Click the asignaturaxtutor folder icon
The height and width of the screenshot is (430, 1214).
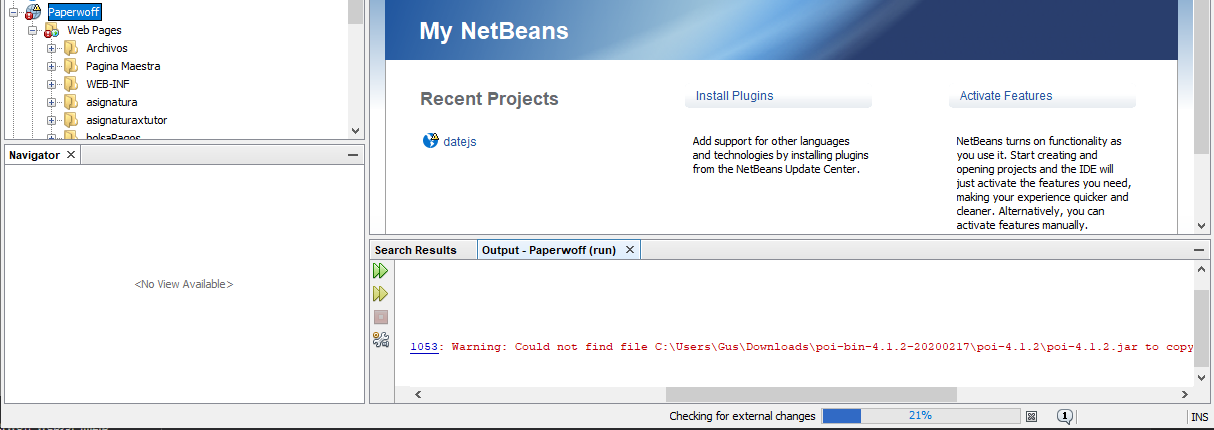70,120
